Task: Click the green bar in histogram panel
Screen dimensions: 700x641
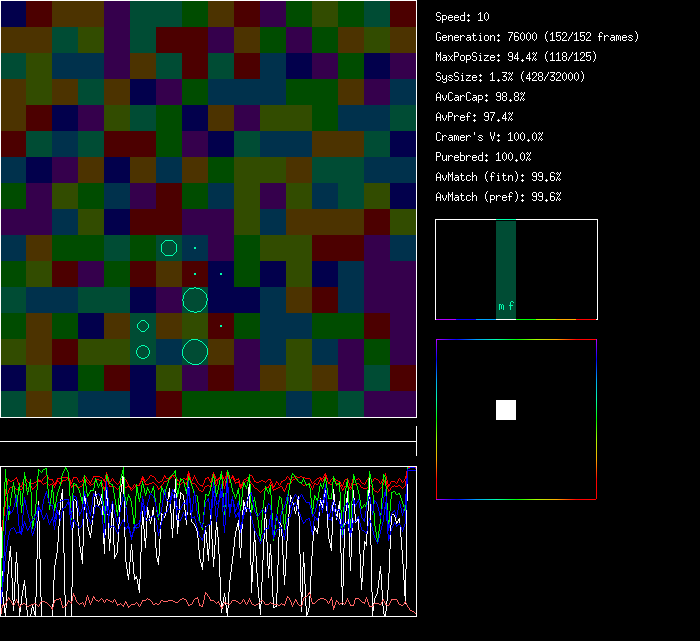Action: [506, 260]
